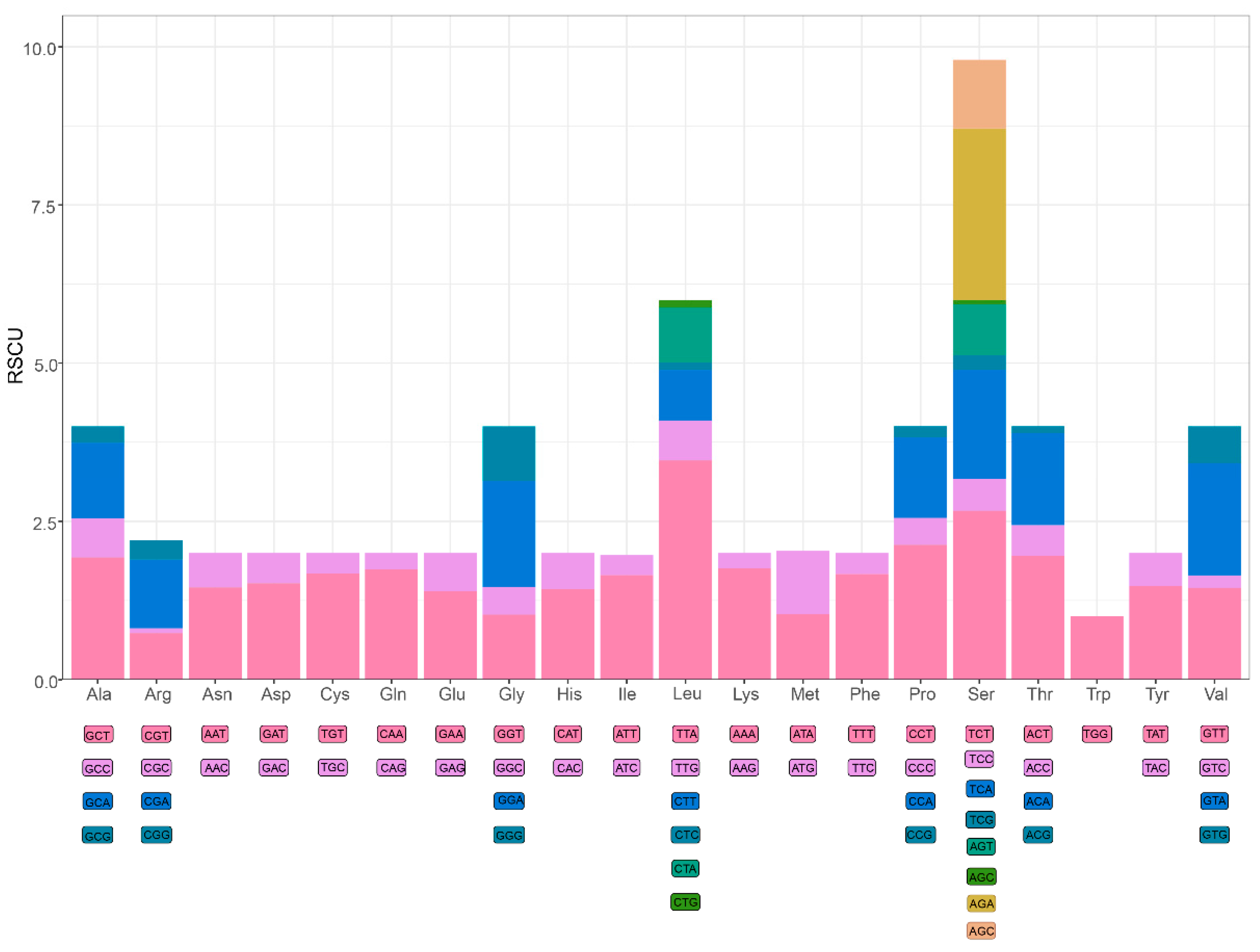Click the TTG codon label
This screenshot has height=952, width=1260.
[x=685, y=767]
